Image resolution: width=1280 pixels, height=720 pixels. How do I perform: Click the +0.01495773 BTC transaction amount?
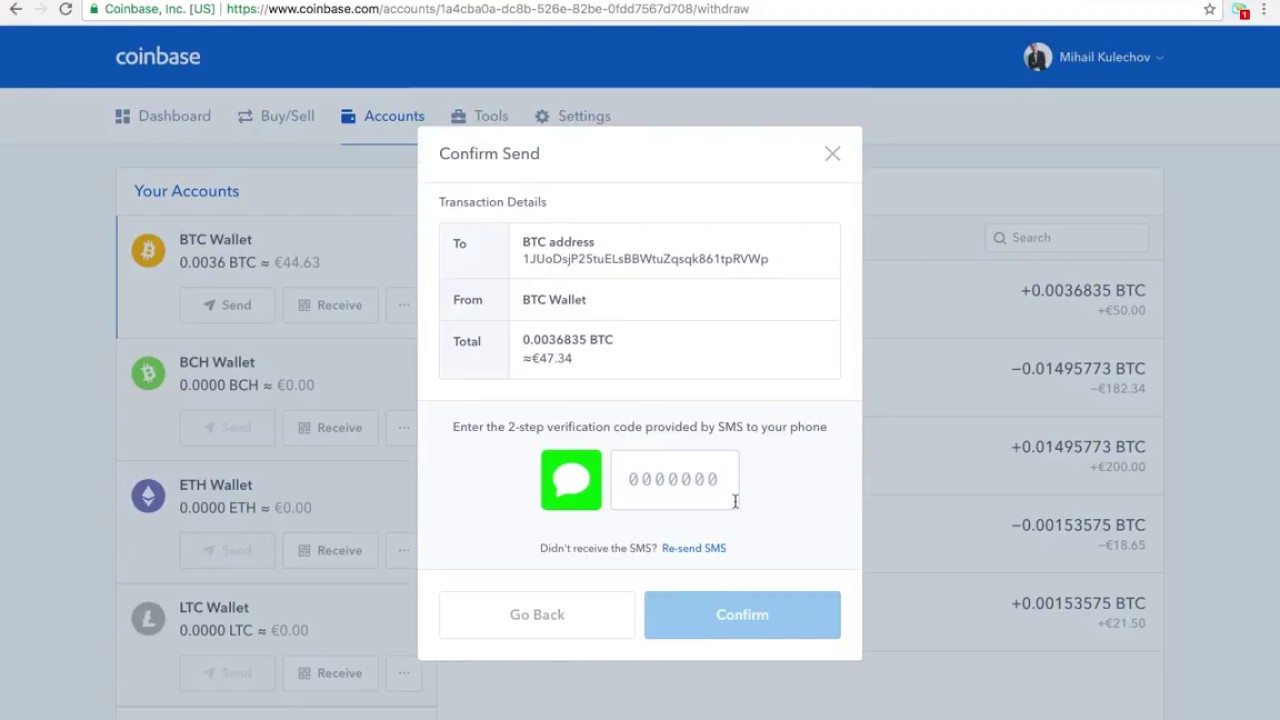pyautogui.click(x=1078, y=446)
